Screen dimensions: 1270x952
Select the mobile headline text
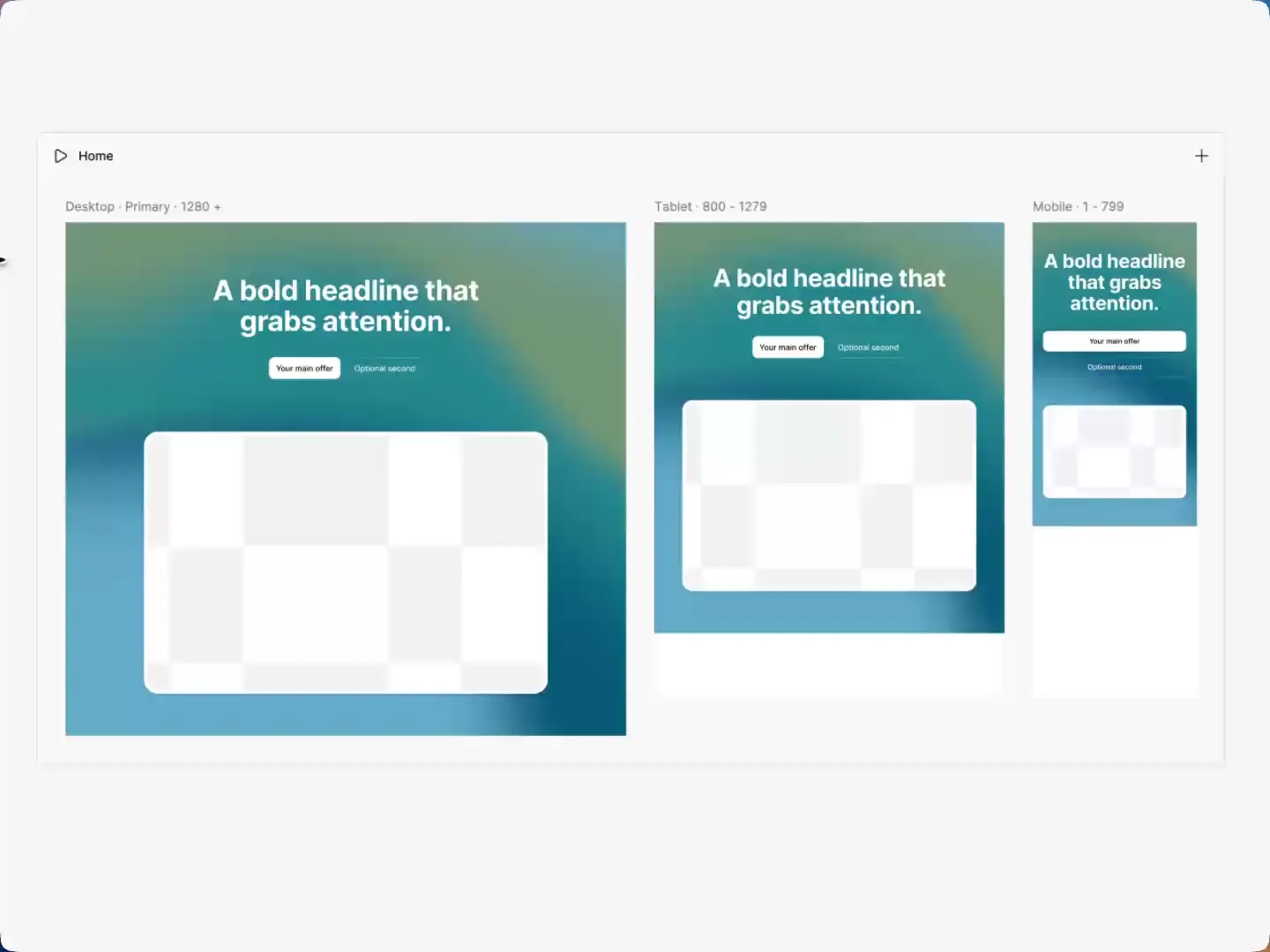click(x=1114, y=282)
